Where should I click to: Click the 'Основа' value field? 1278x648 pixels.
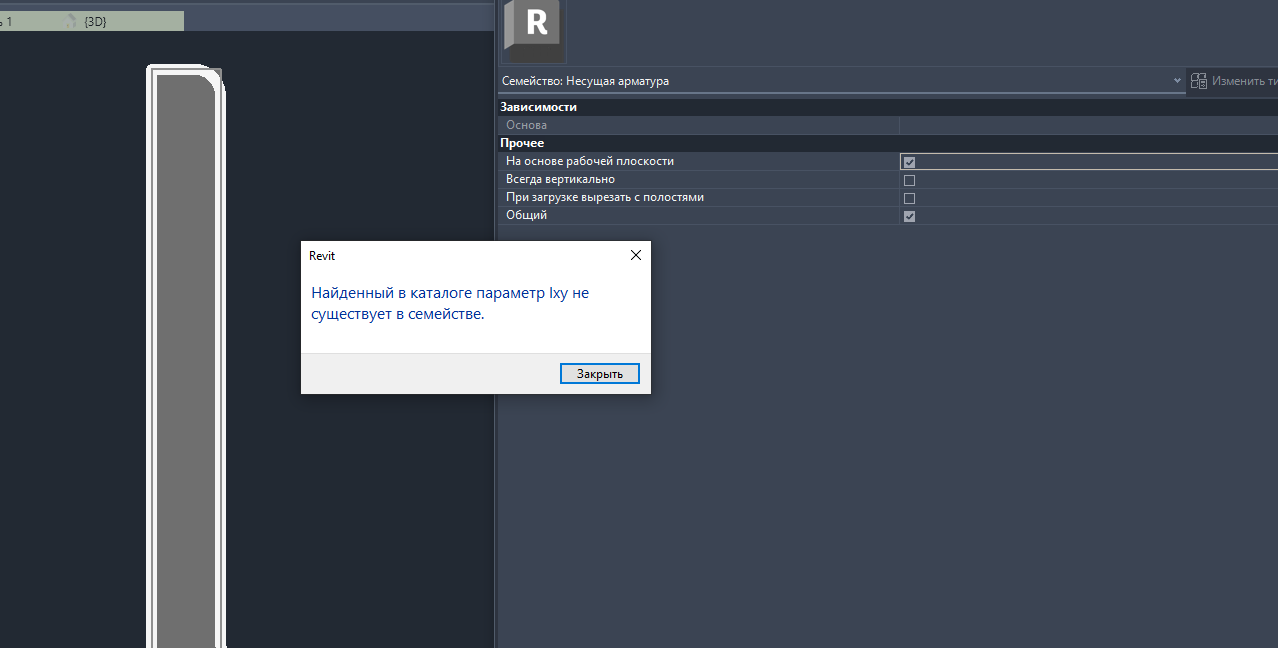pos(1088,126)
